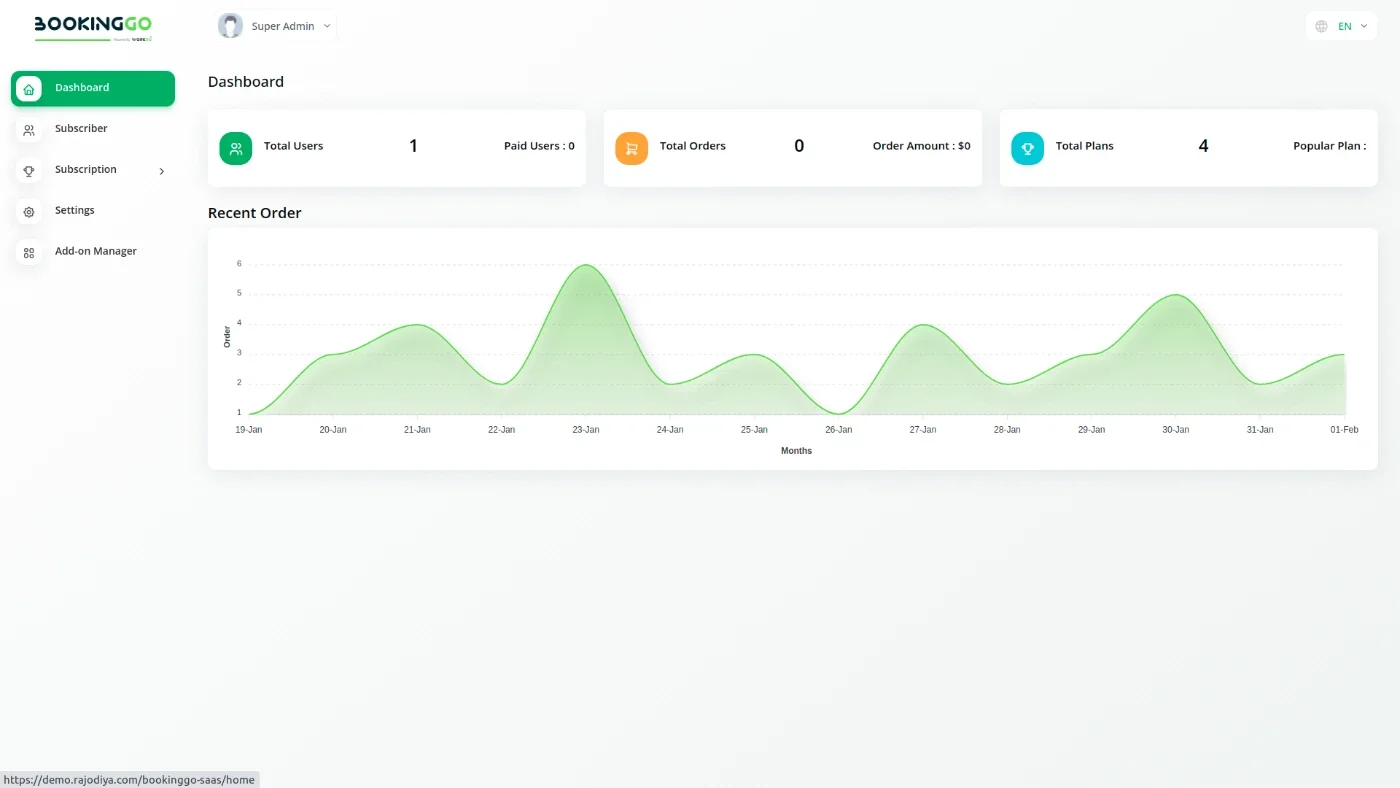Screen dimensions: 1400x788
Task: Open the EN language dropdown
Action: click(1341, 26)
